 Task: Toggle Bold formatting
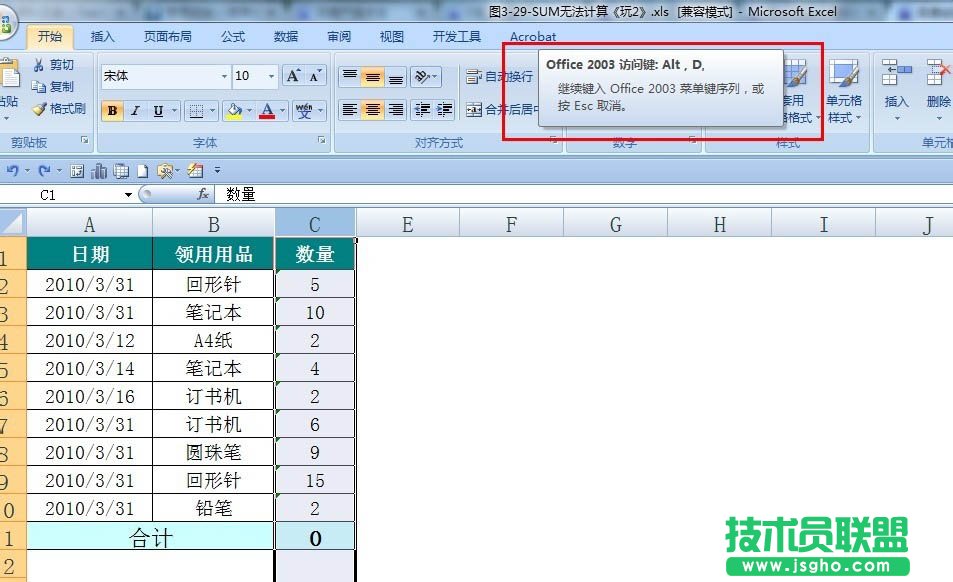[112, 111]
